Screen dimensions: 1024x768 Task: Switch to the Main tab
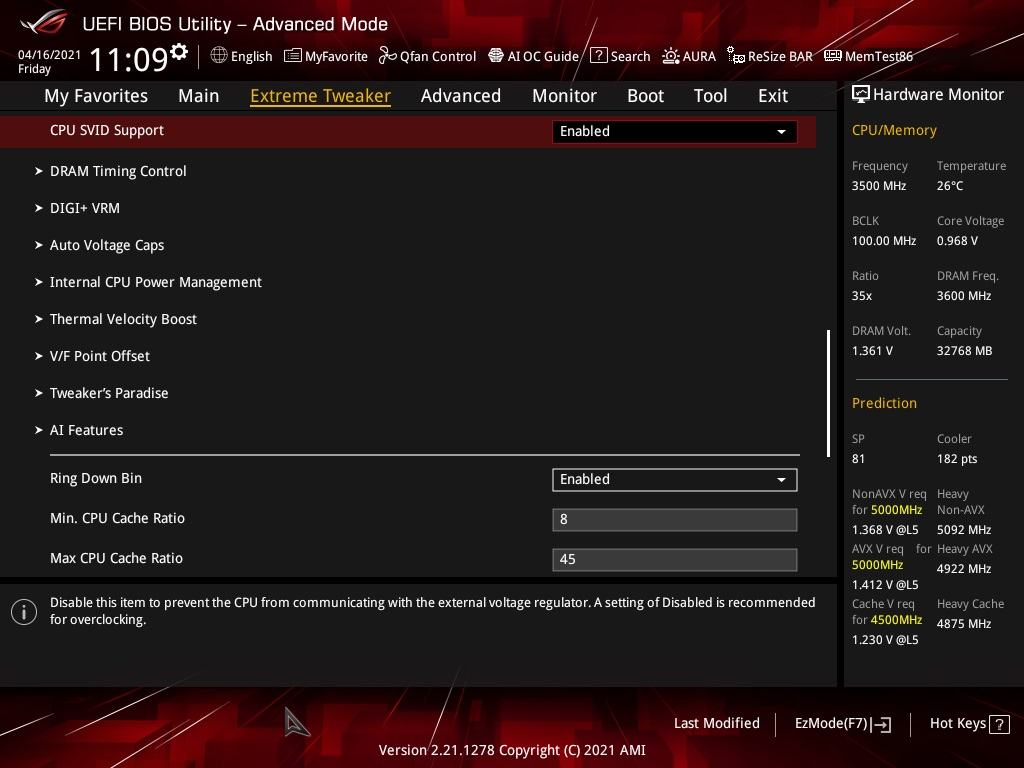tap(199, 96)
